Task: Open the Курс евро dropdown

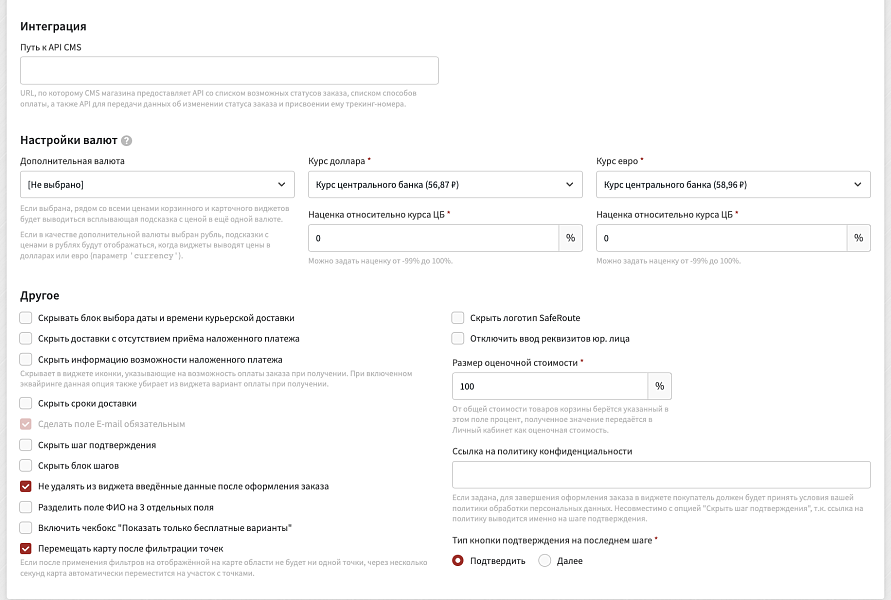Action: click(733, 185)
